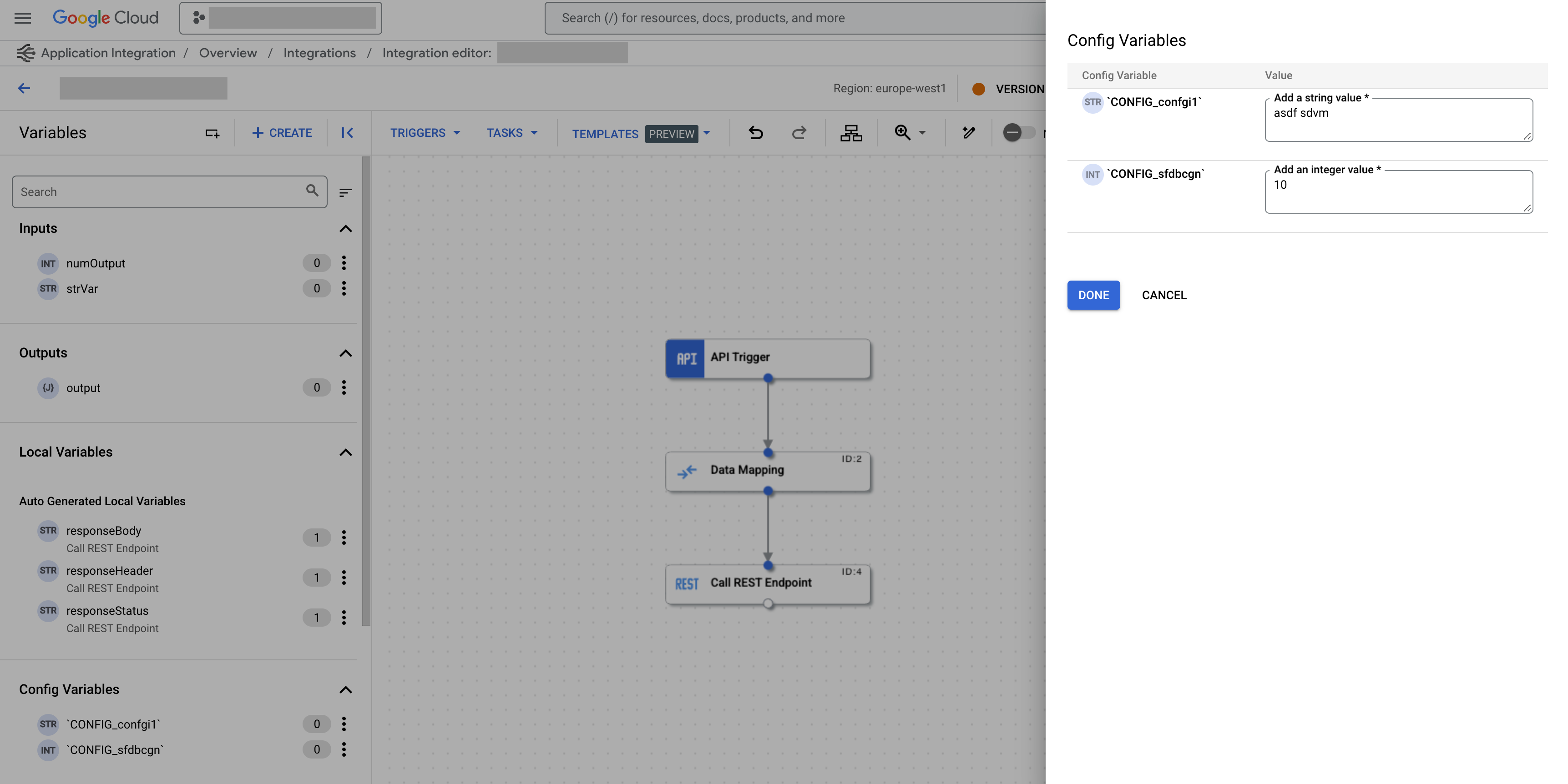The height and width of the screenshot is (784, 1568).
Task: Click TRIGGERS dropdown in toolbar
Action: pyautogui.click(x=425, y=133)
